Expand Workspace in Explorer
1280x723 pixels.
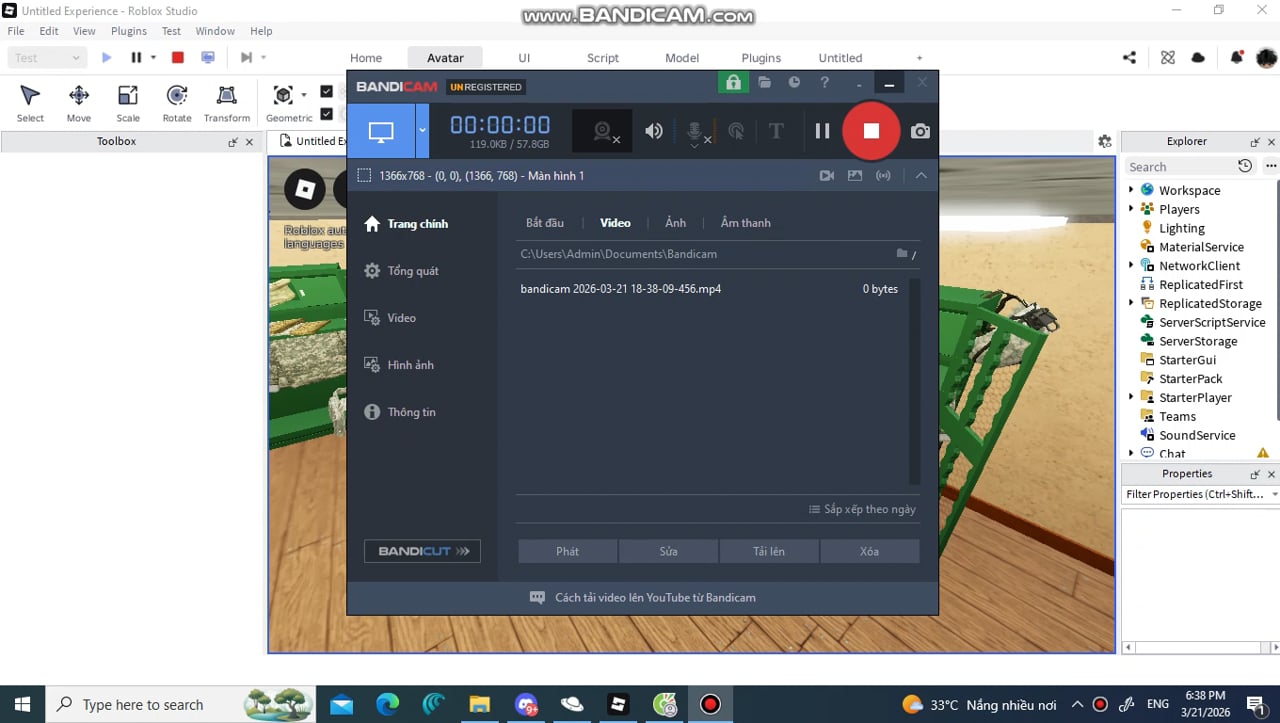pyautogui.click(x=1131, y=190)
